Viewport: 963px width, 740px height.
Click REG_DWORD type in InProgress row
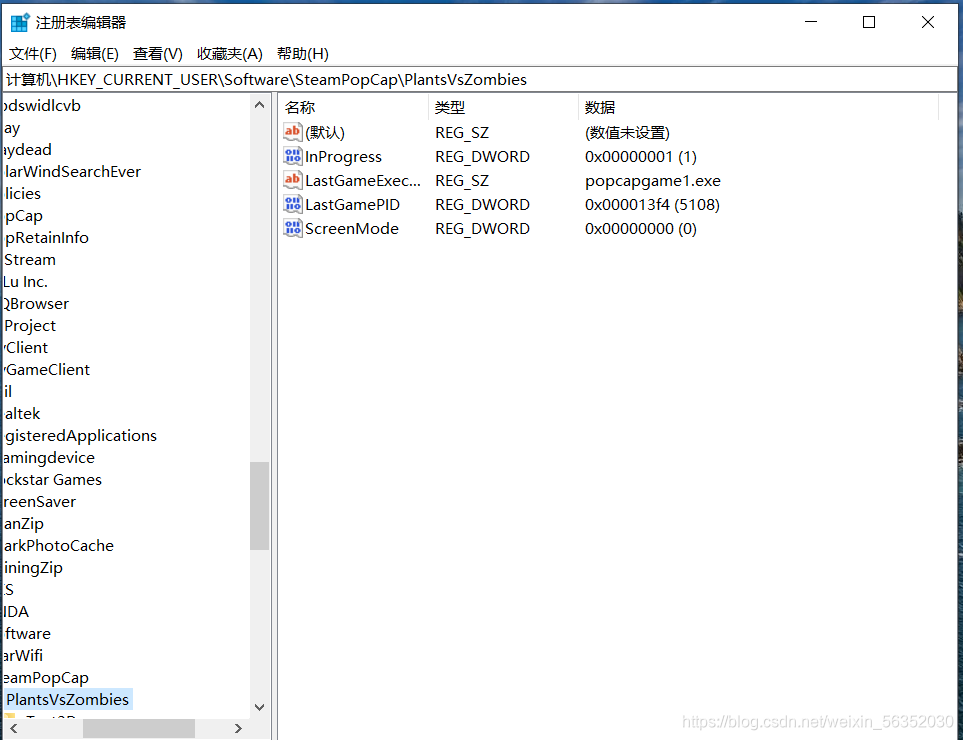(x=482, y=157)
